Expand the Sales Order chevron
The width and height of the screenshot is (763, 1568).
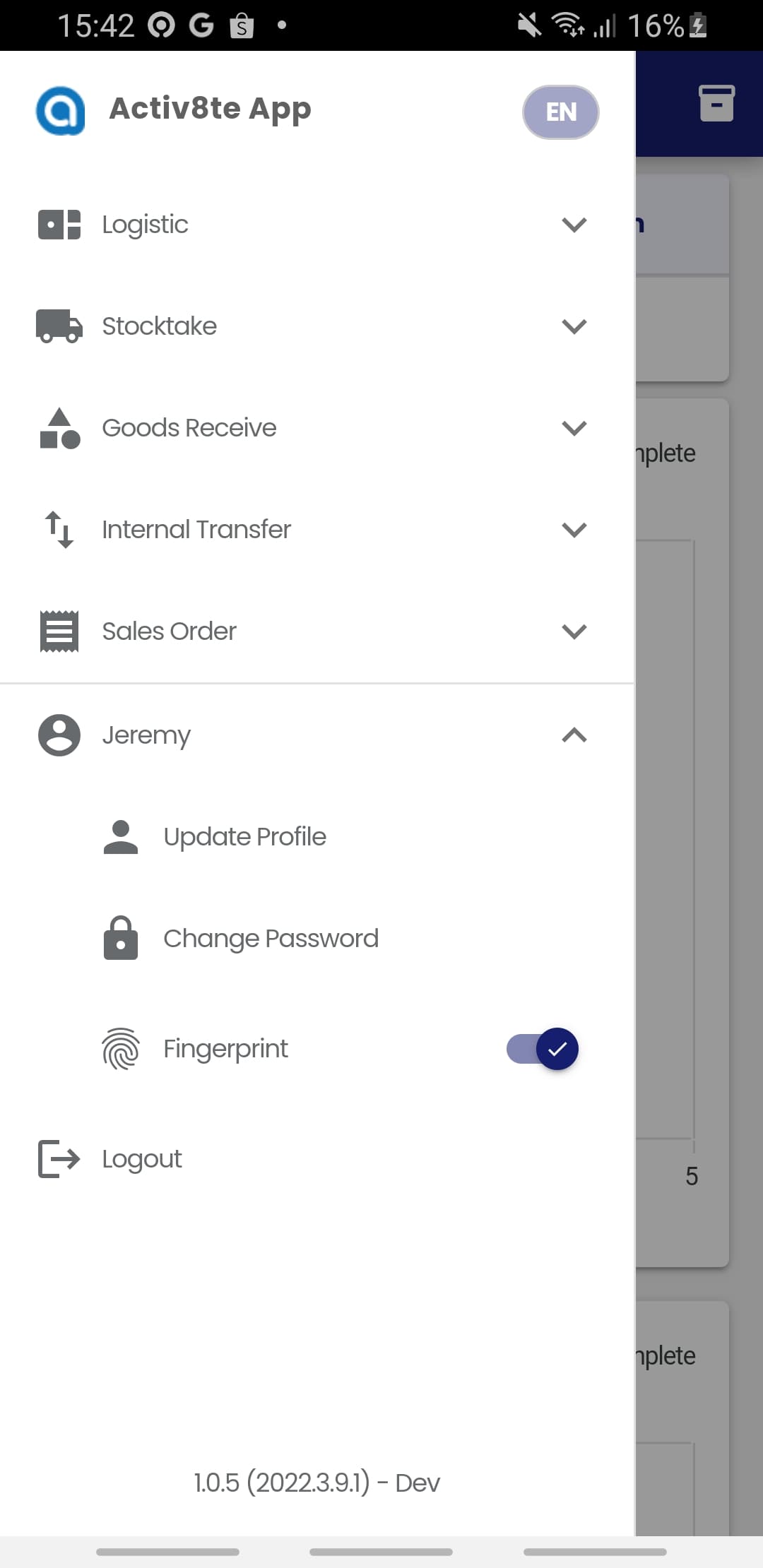pos(574,631)
